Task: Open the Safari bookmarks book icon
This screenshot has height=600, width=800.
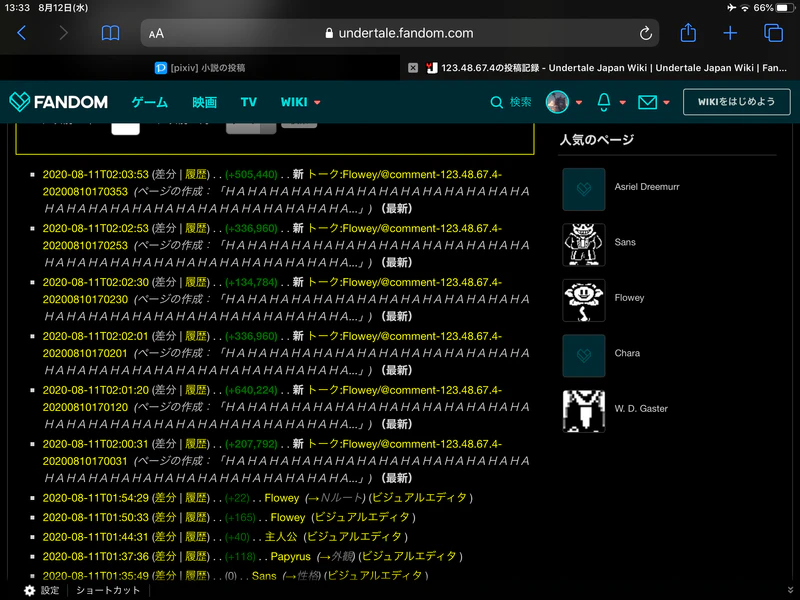Action: pos(110,33)
